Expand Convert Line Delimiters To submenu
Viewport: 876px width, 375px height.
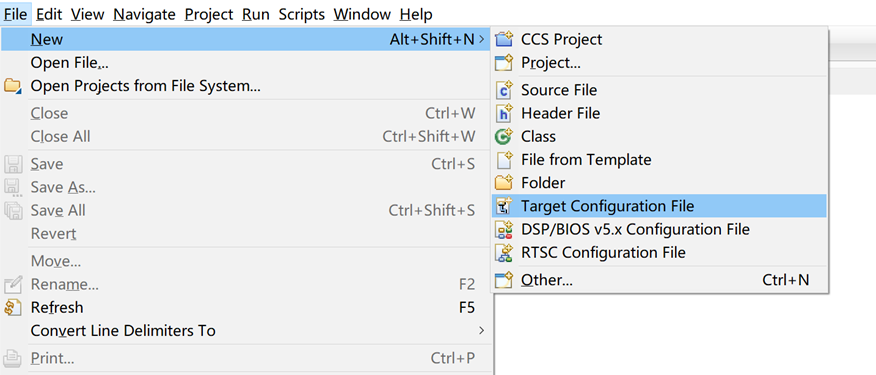pos(481,330)
